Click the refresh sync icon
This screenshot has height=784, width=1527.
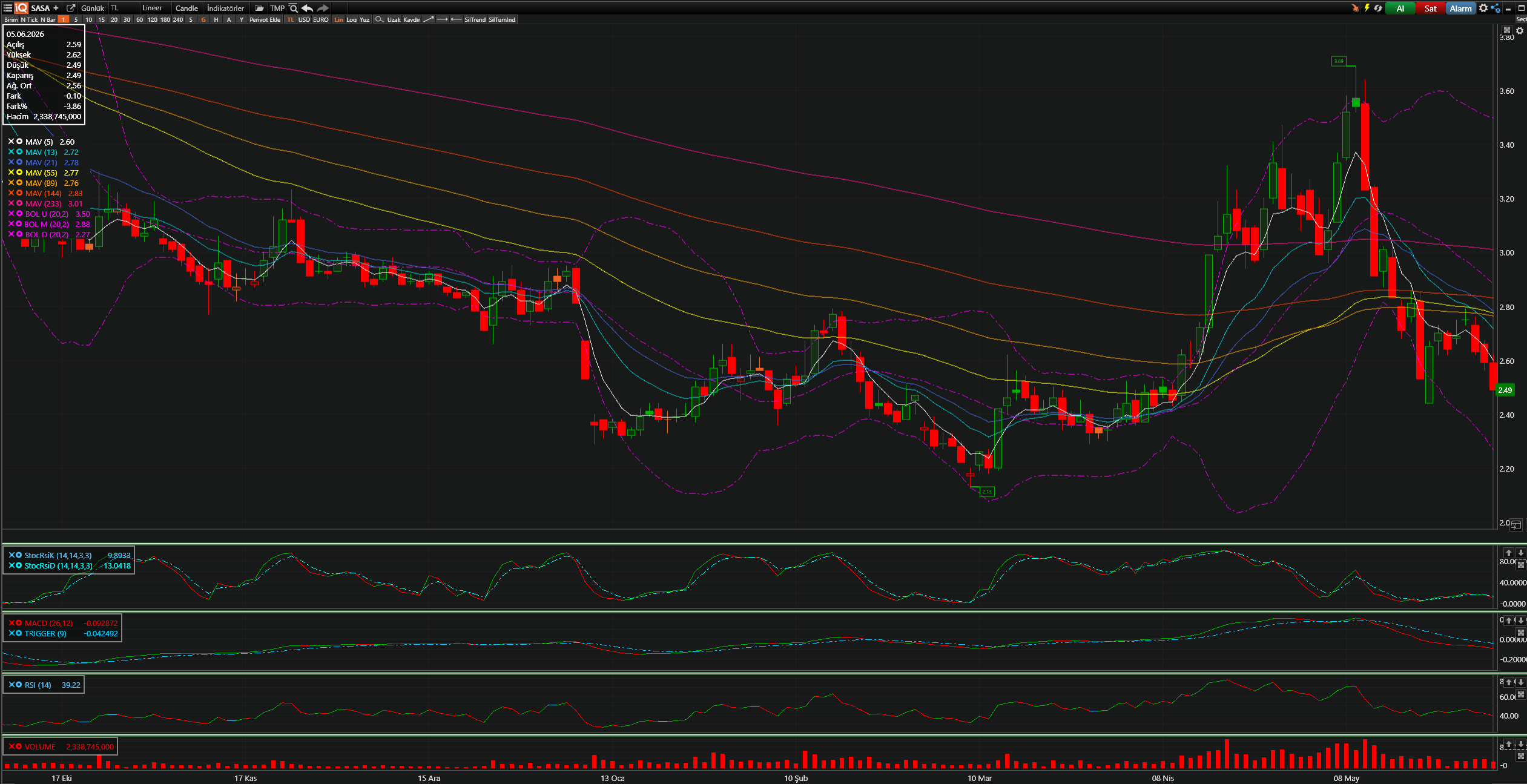1378,8
